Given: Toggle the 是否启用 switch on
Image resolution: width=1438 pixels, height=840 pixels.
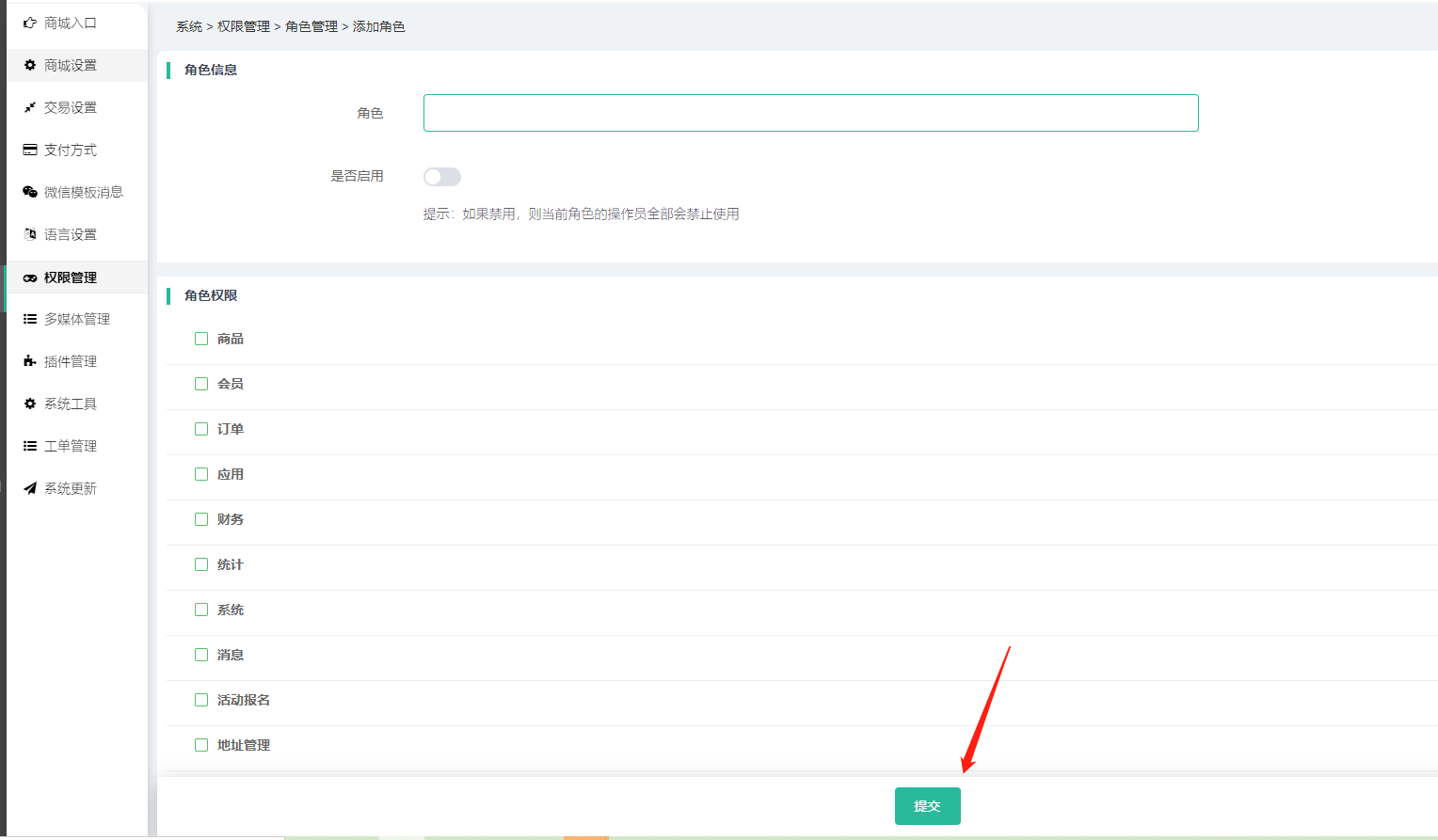Looking at the screenshot, I should pyautogui.click(x=442, y=177).
